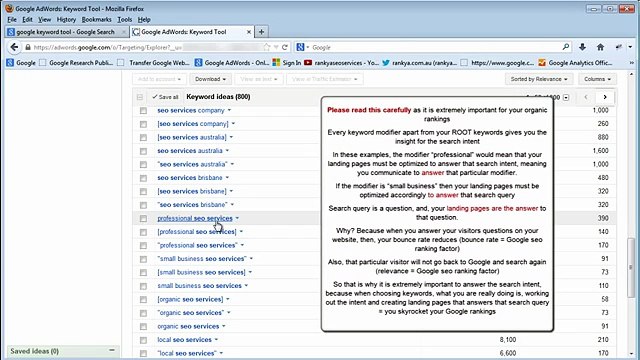This screenshot has height=360, width=640.
Task: Go to previous page of keyword ideas
Action: (586, 97)
